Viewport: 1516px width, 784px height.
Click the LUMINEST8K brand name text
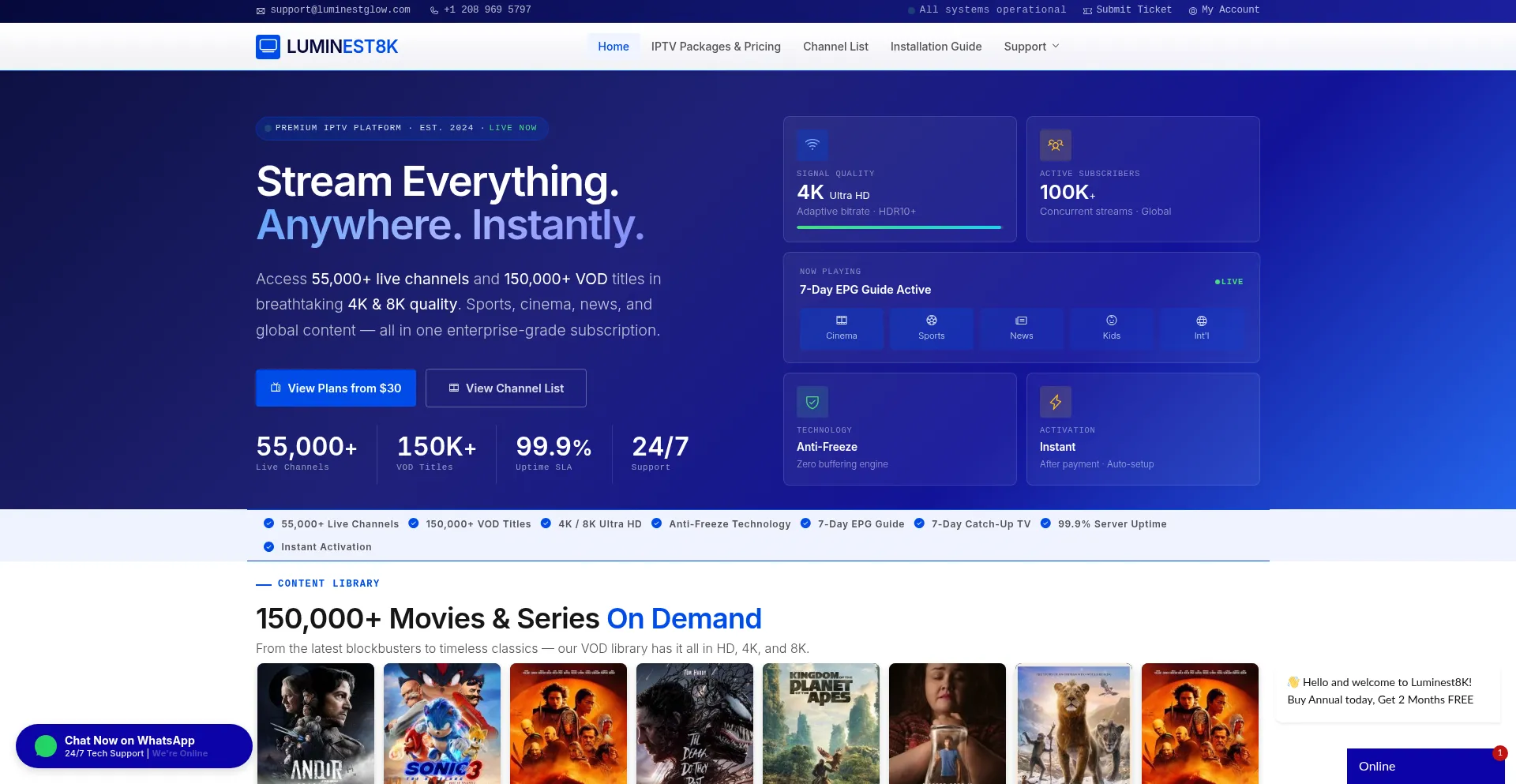342,47
